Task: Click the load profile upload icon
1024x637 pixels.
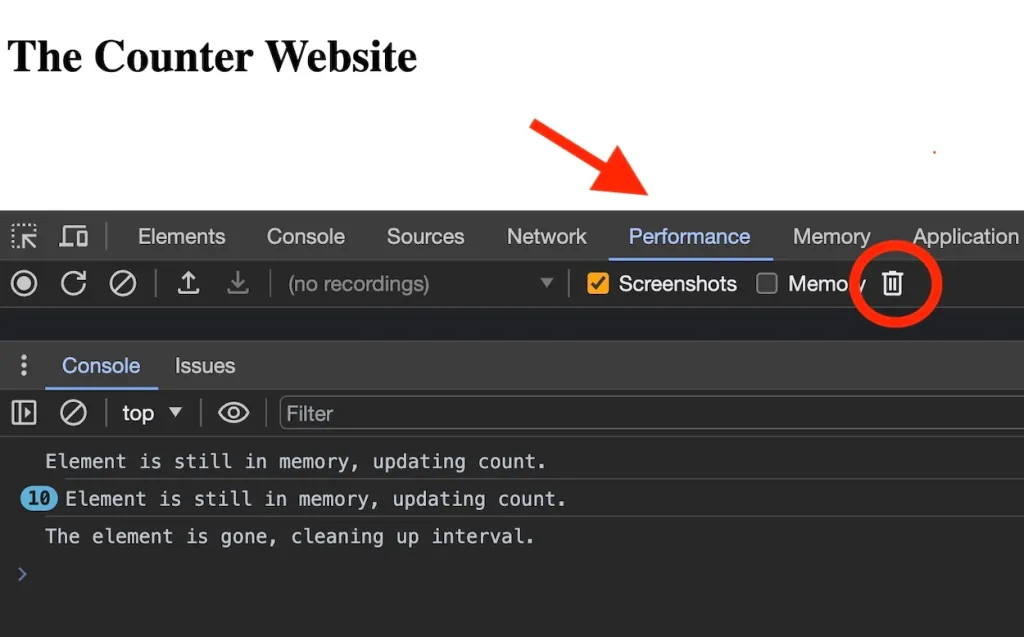Action: pos(188,284)
